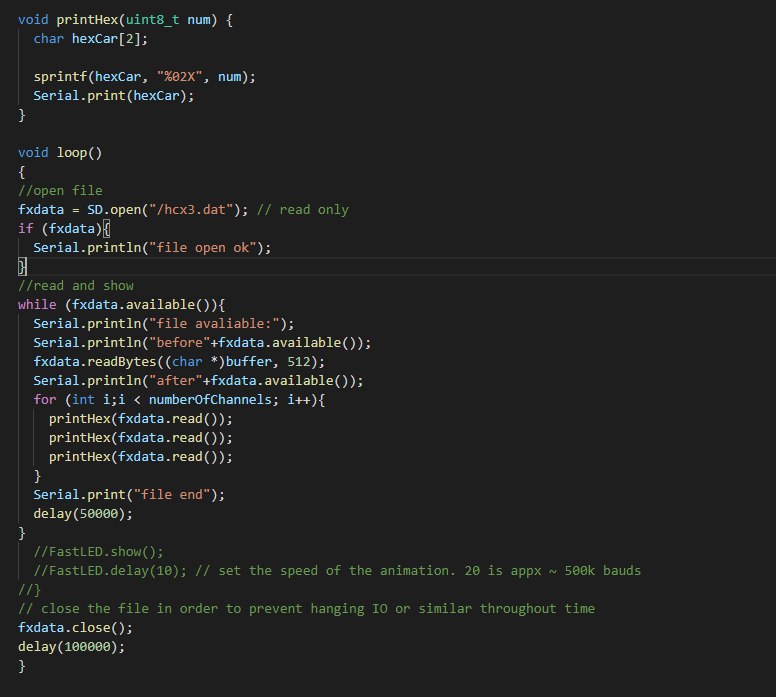Click the 'void printHex(uint8_t num) {' line

125,20
